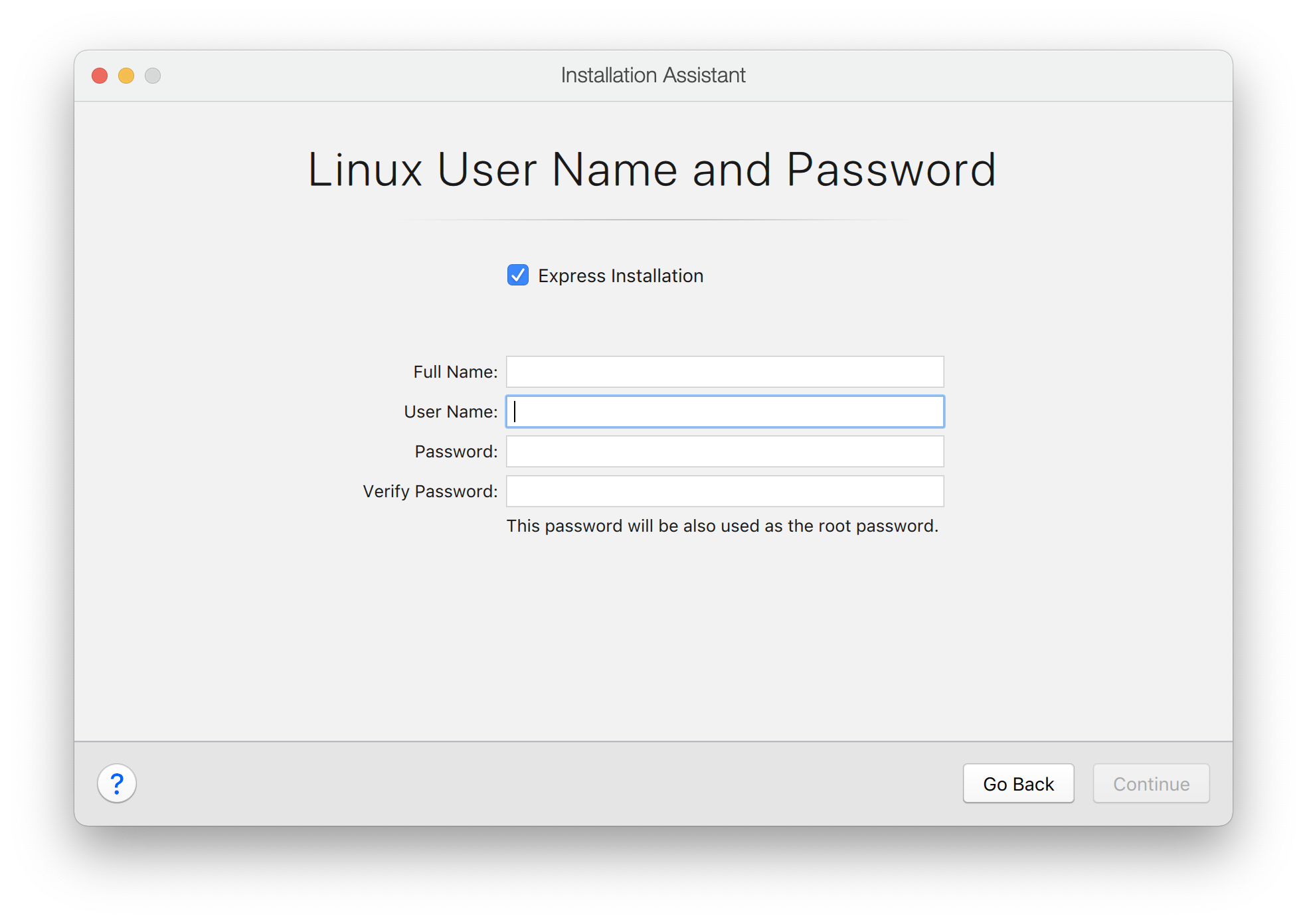Minimize window using the yellow button
This screenshot has height=924, width=1307.
[x=126, y=76]
